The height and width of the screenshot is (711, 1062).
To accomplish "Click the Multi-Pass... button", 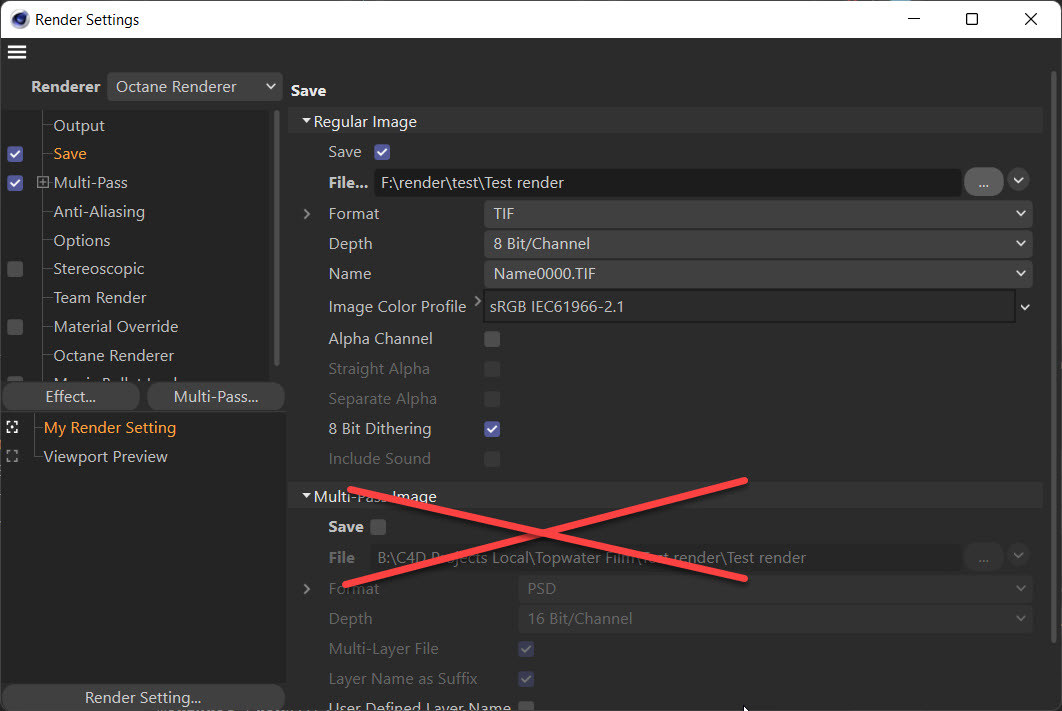I will pos(216,397).
